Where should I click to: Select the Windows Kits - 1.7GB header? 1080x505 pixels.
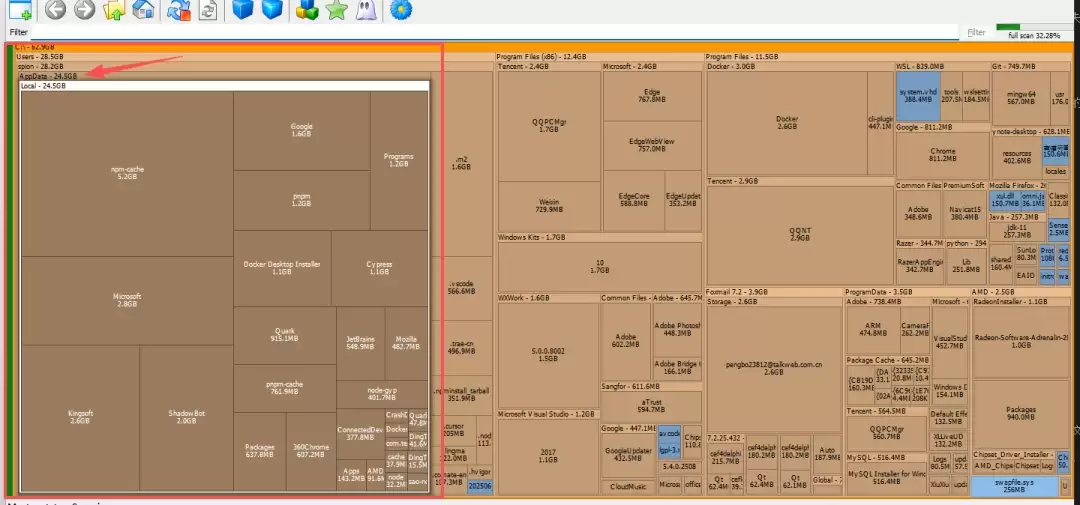(599, 237)
